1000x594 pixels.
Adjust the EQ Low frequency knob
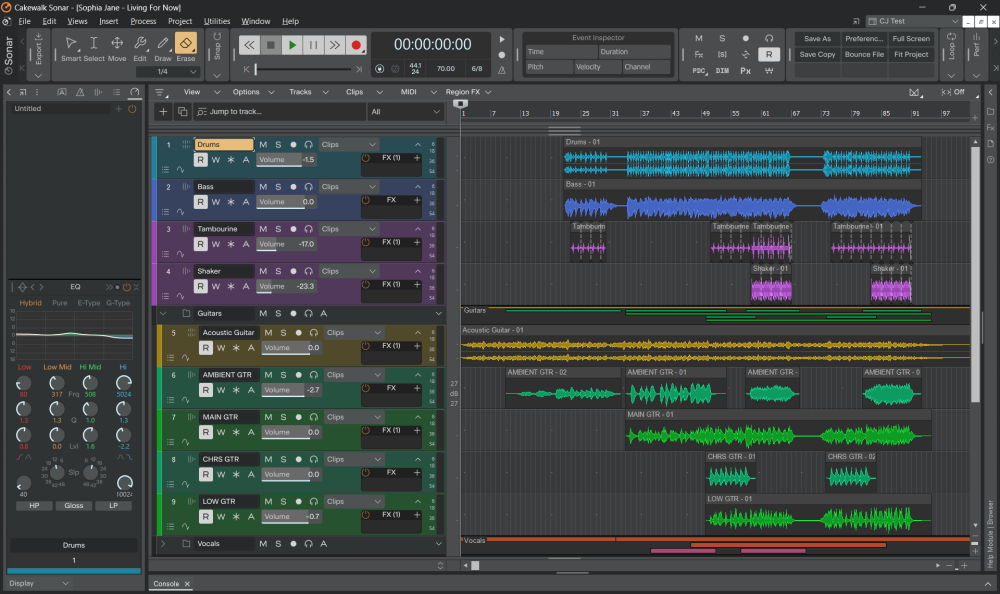coord(24,383)
